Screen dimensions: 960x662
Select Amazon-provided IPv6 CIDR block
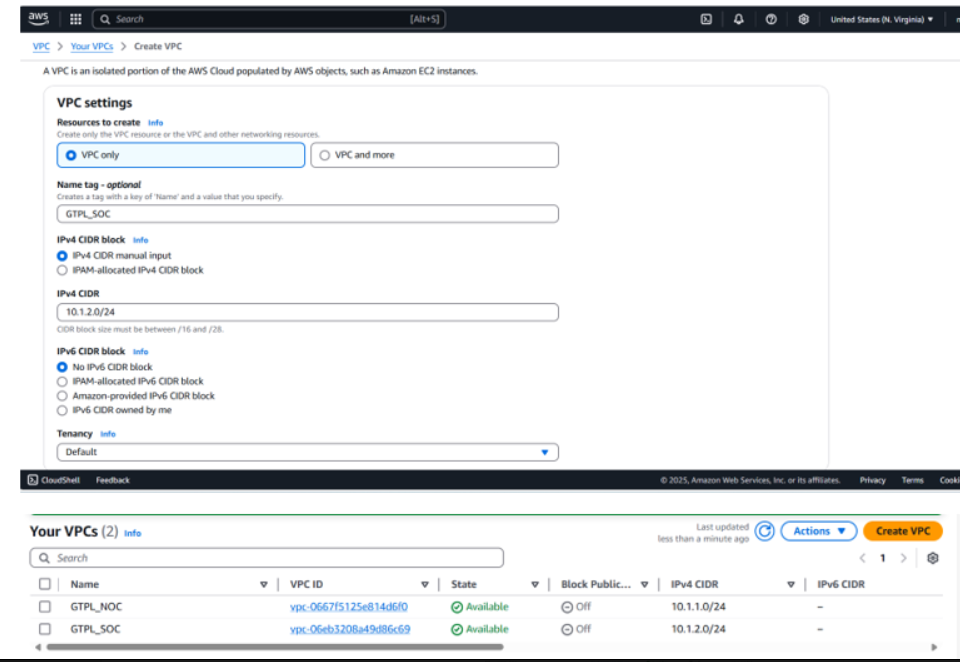pos(63,396)
